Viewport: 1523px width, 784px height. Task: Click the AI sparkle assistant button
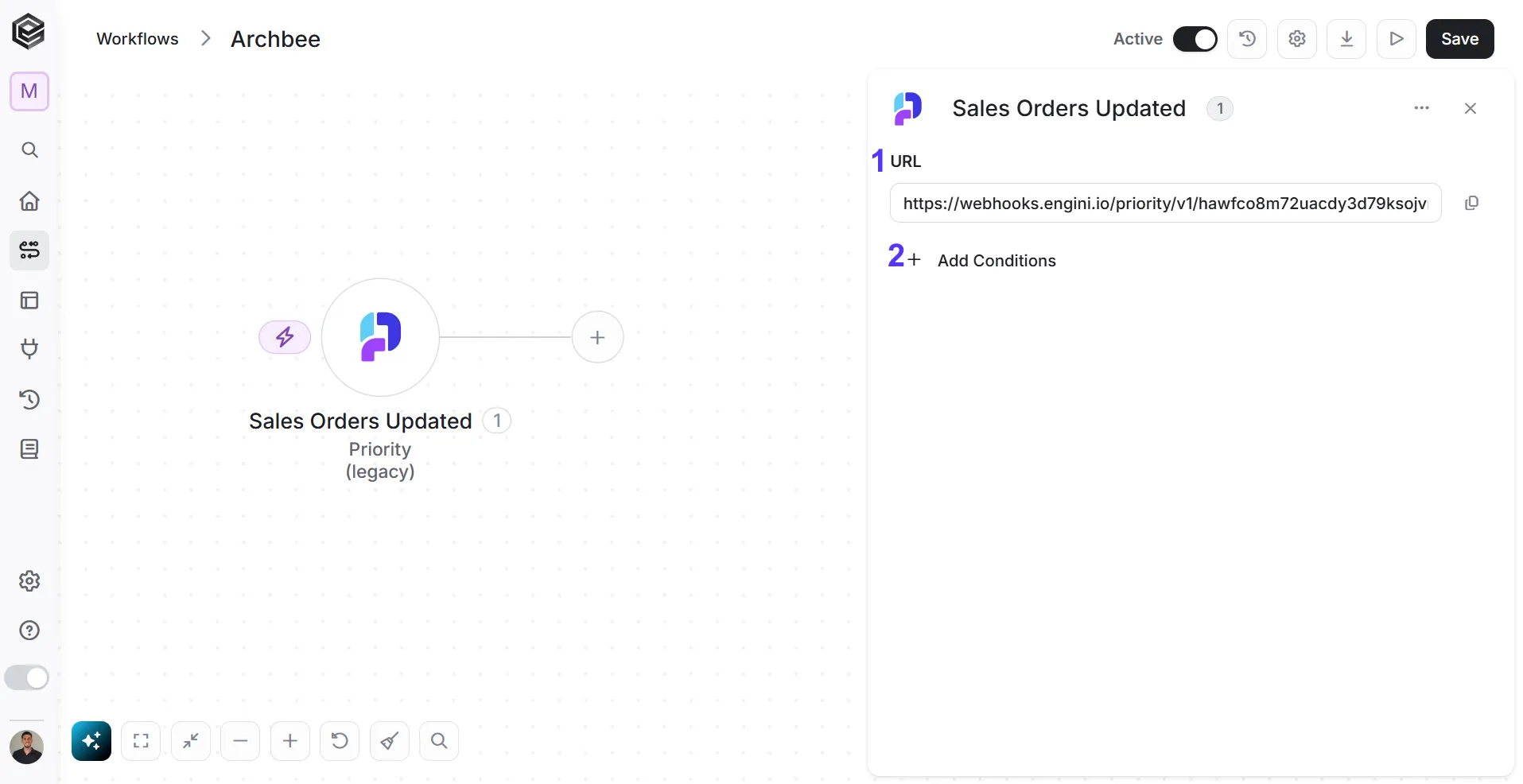pyautogui.click(x=91, y=741)
